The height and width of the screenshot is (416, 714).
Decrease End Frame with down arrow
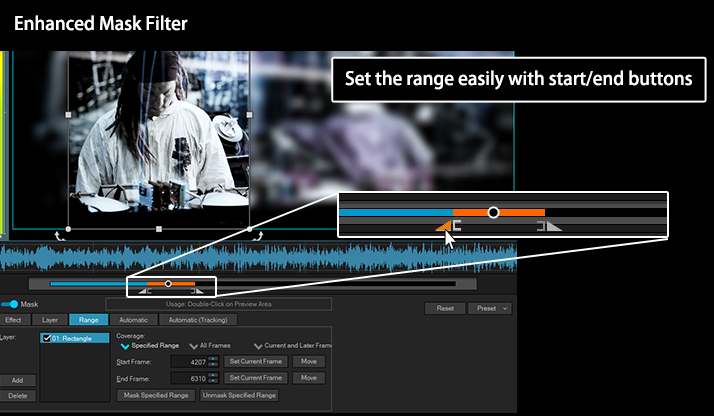click(213, 380)
